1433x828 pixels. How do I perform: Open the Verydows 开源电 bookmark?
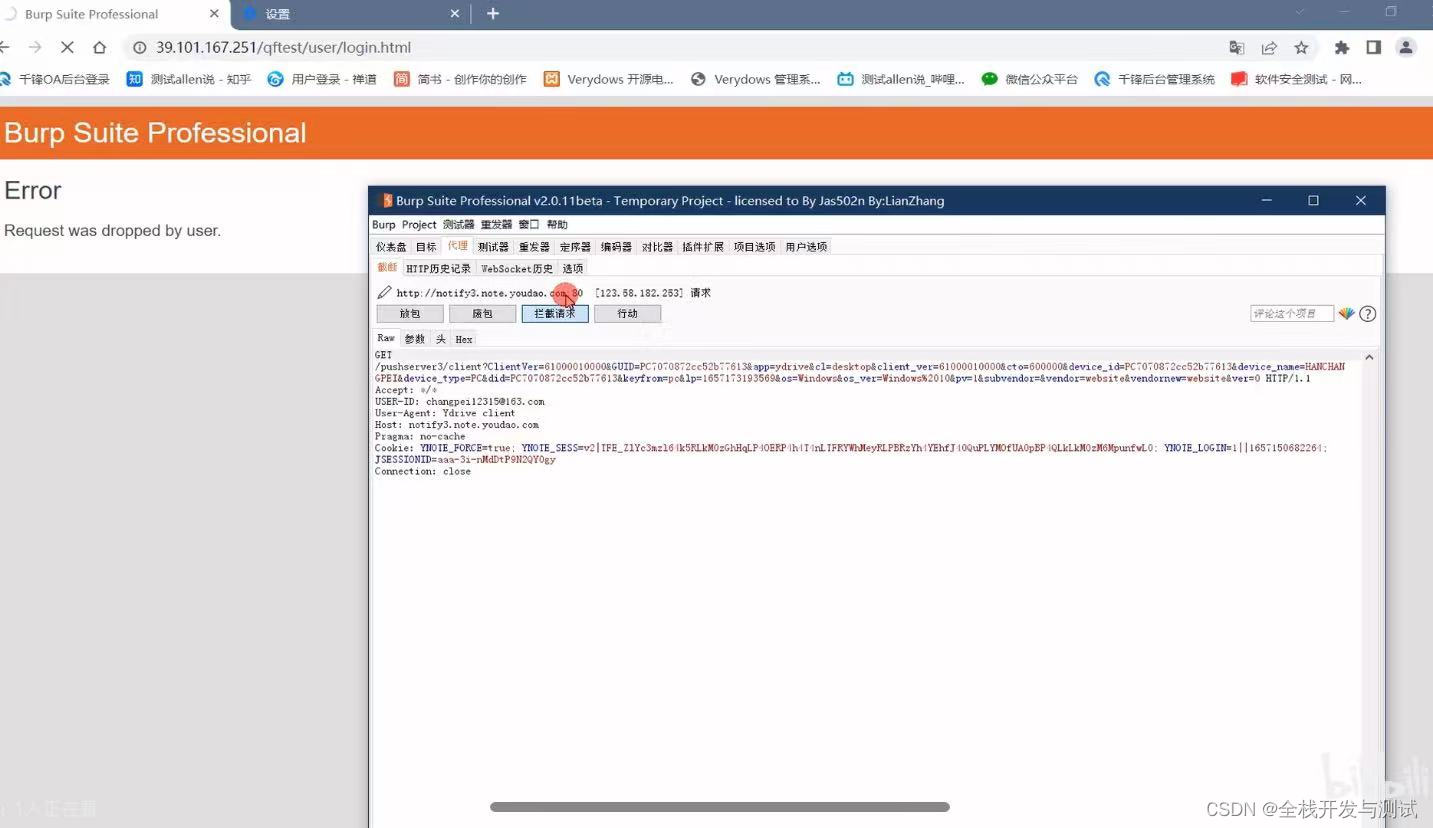(609, 79)
